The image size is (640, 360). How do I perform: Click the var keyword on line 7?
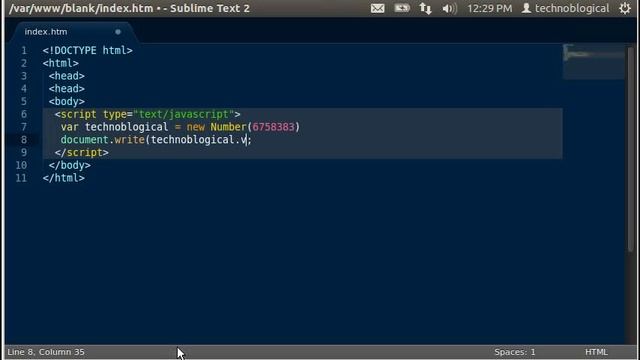tap(69, 127)
